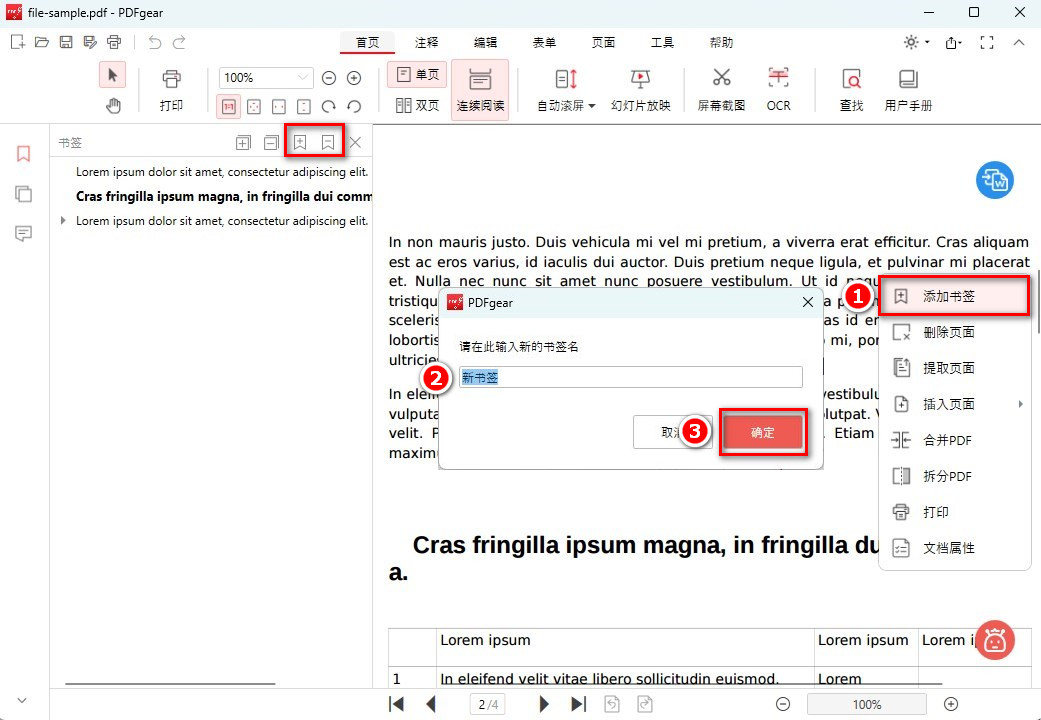Open the 注释 annotation tab
The height and width of the screenshot is (720, 1041).
pyautogui.click(x=426, y=43)
